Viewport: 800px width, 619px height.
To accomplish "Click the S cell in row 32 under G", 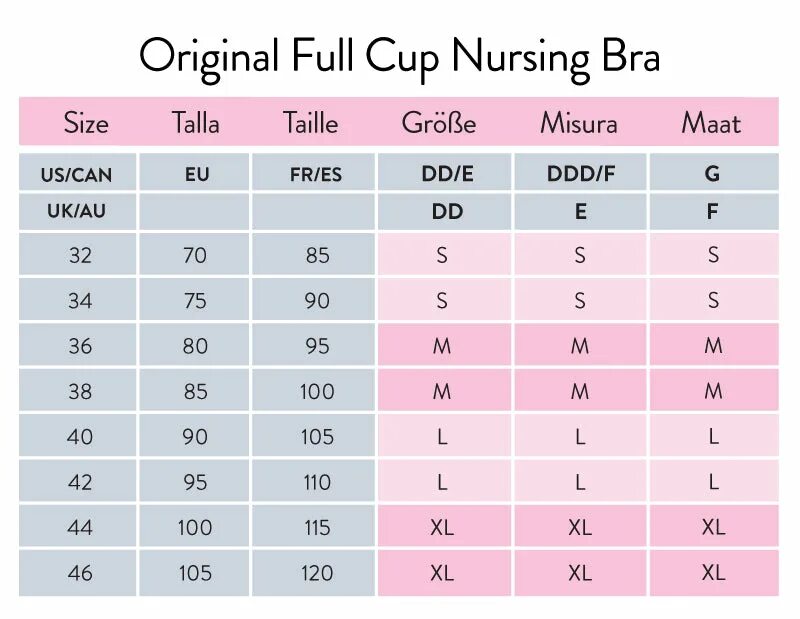I will coord(714,254).
